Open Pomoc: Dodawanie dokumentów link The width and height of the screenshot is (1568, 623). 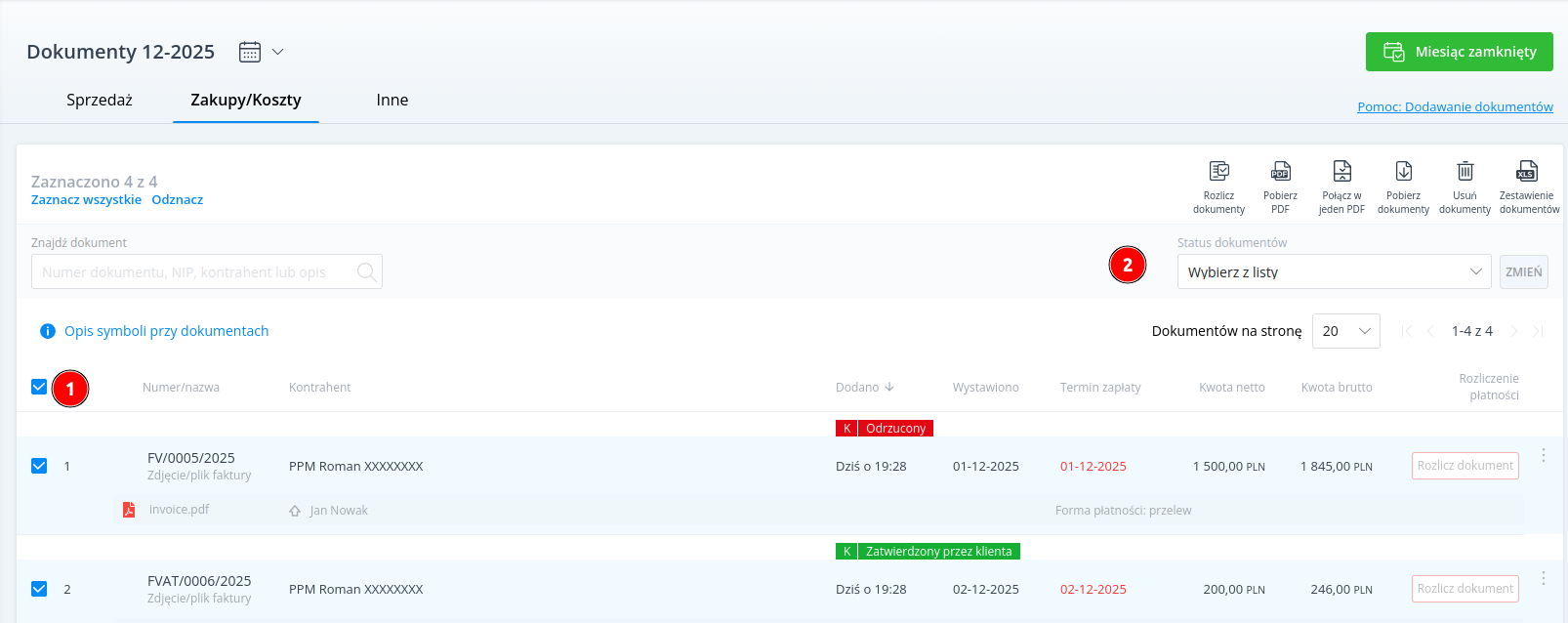coord(1455,106)
